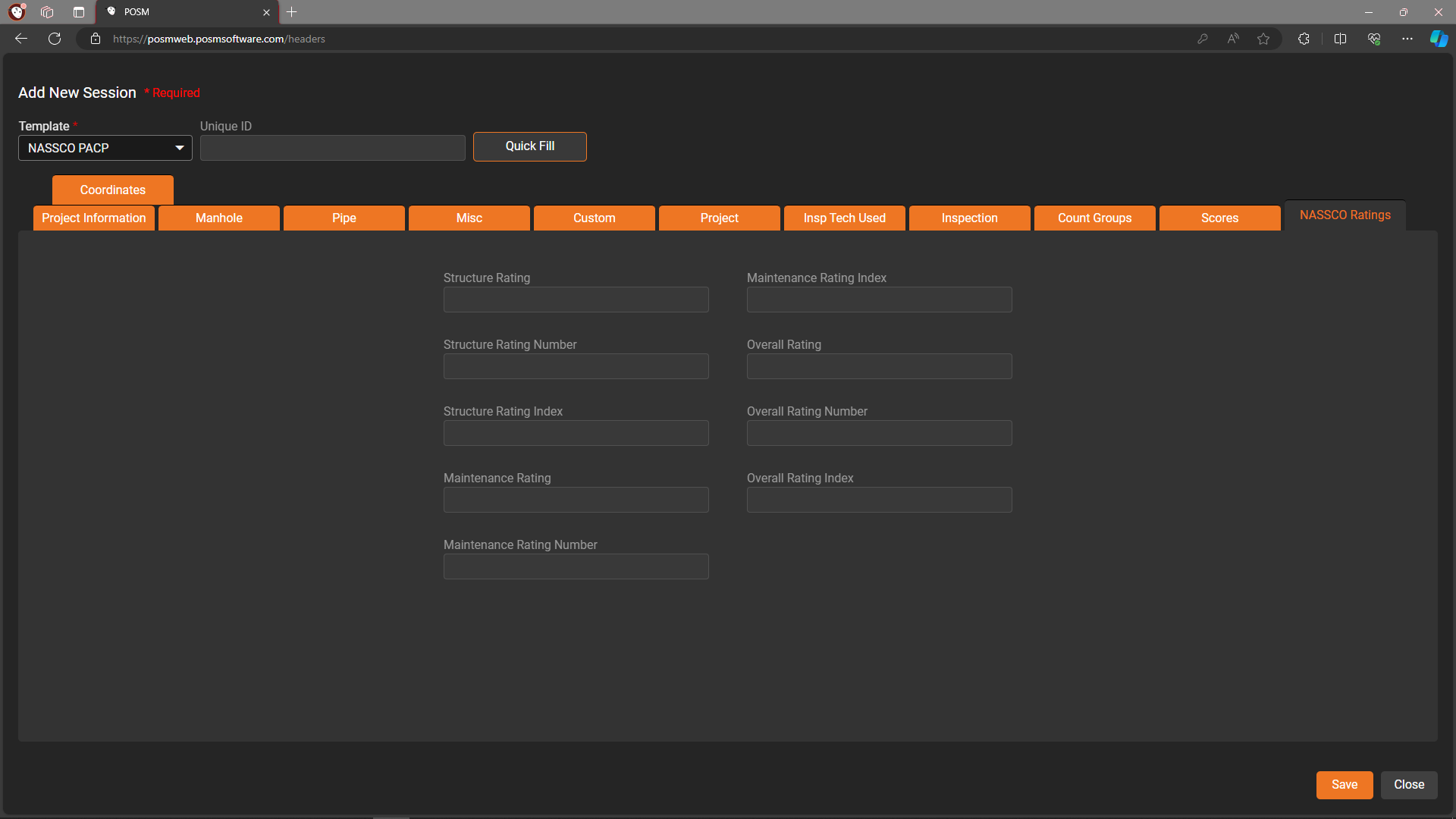Open the browser profile icon
This screenshot has width=1456, height=819.
click(x=17, y=12)
